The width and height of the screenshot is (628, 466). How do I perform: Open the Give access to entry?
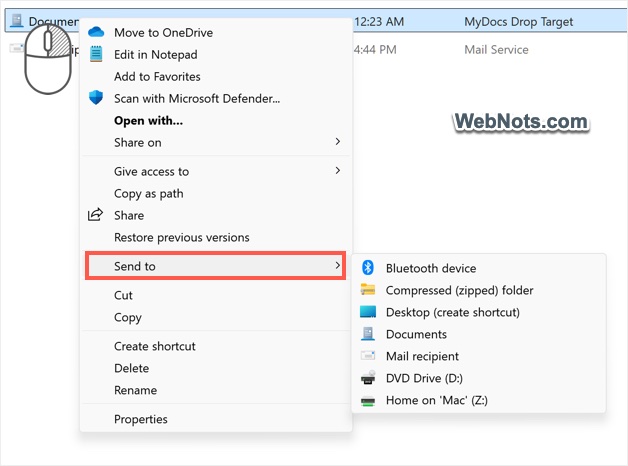pyautogui.click(x=216, y=171)
